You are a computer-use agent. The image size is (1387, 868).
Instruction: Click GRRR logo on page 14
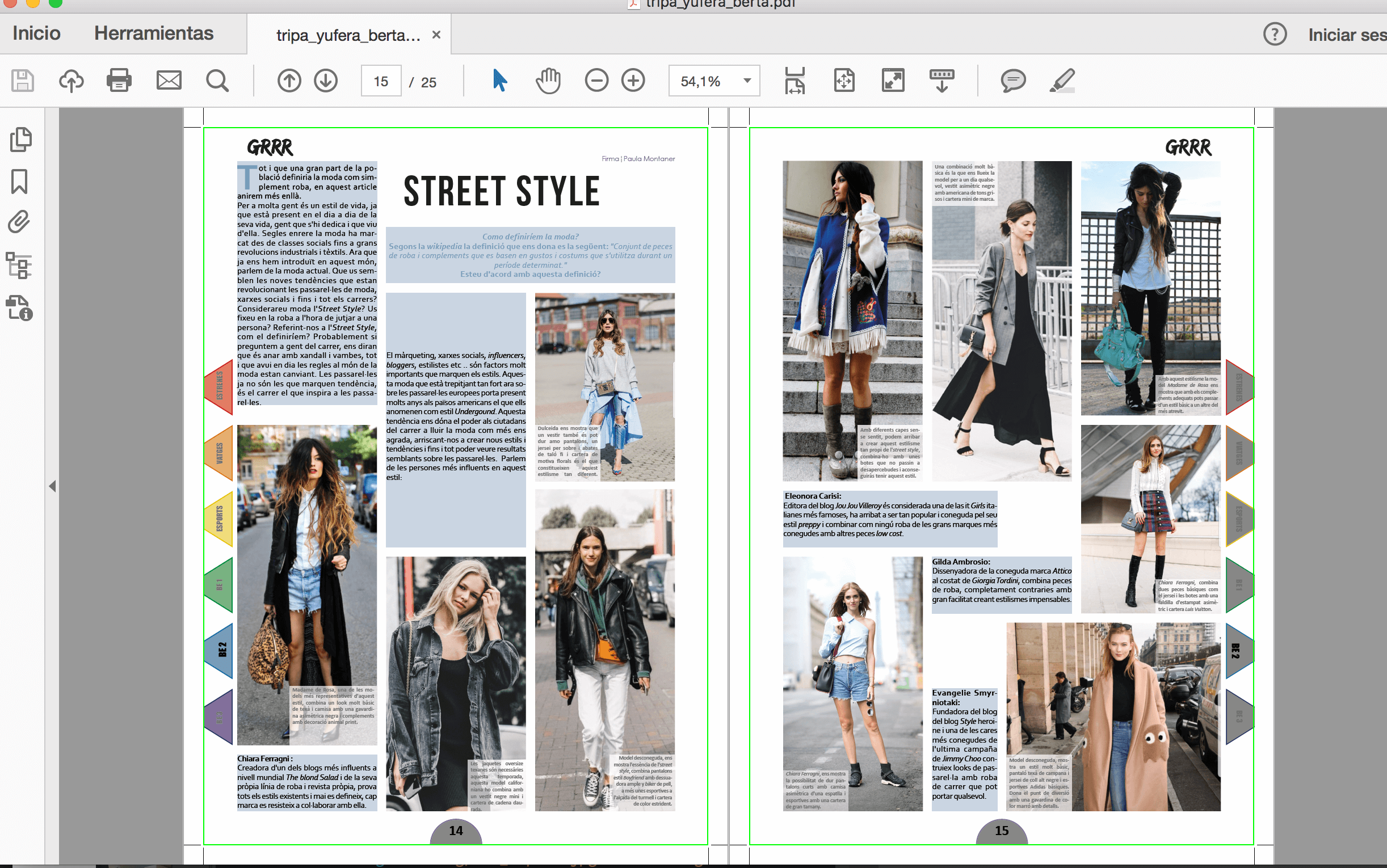pyautogui.click(x=270, y=148)
